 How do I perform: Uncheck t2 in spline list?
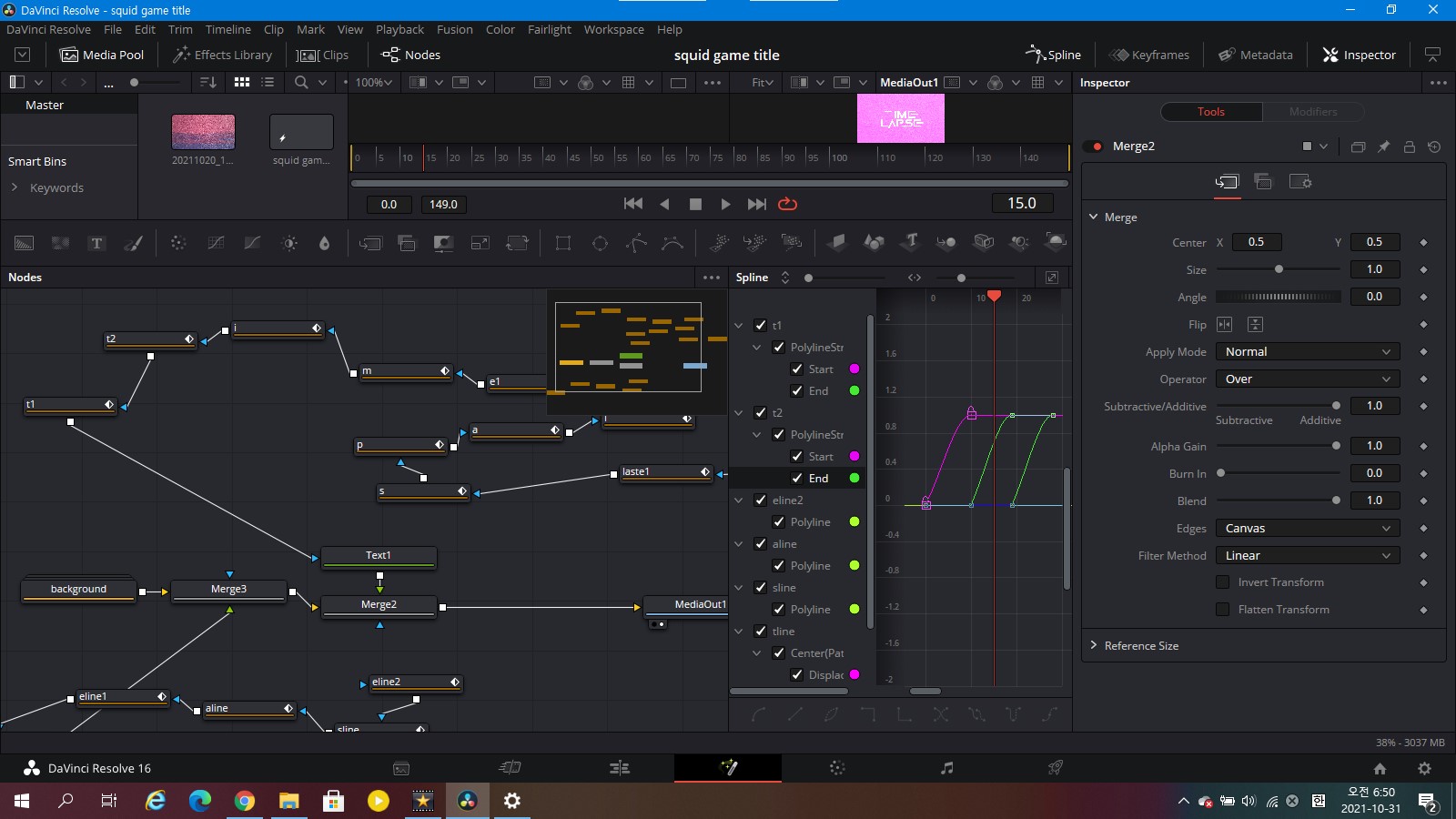pyautogui.click(x=761, y=412)
